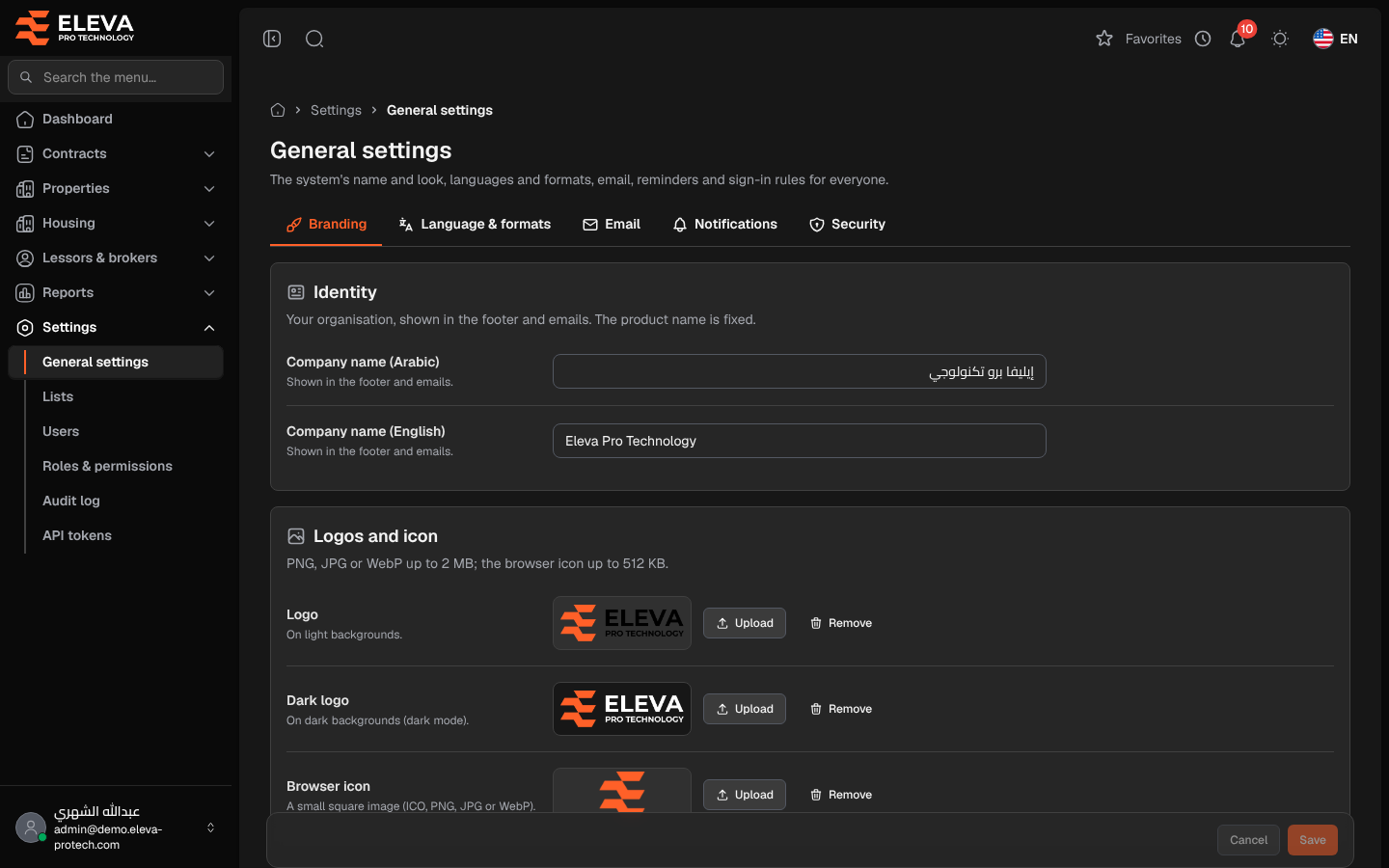Save the general settings
The height and width of the screenshot is (868, 1389).
coord(1313,840)
